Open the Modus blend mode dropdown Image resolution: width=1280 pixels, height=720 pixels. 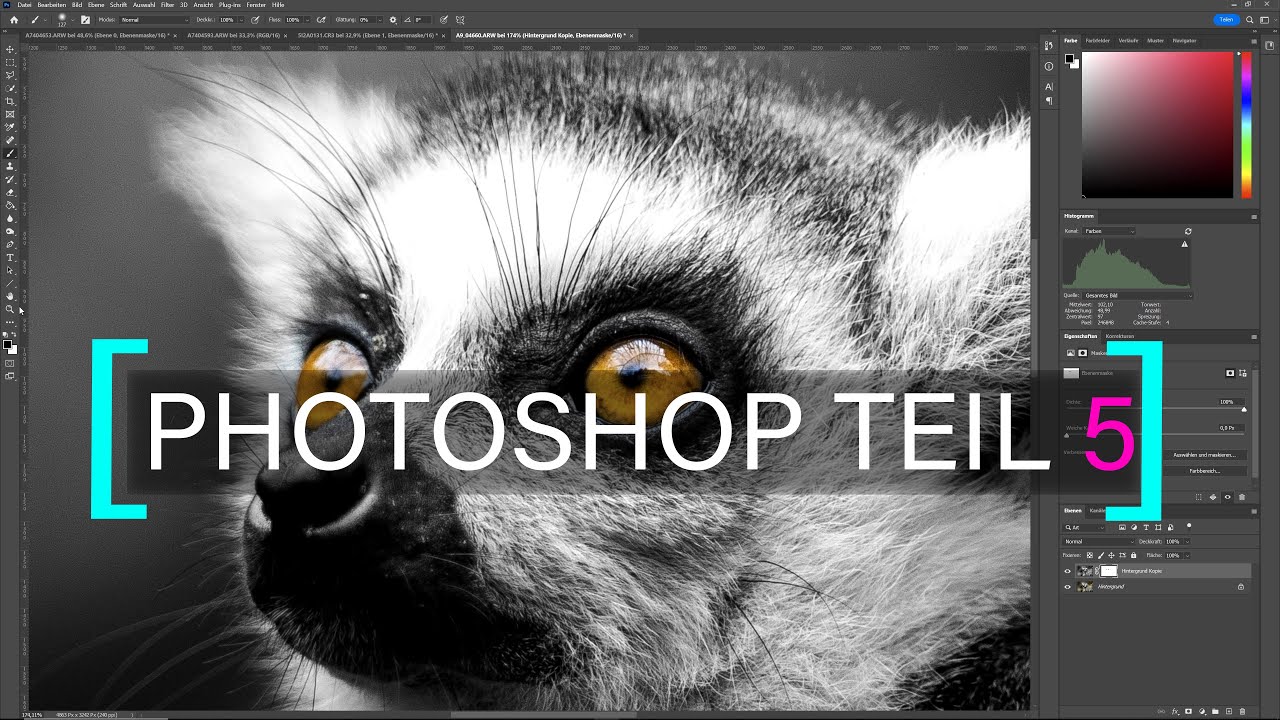pos(154,20)
